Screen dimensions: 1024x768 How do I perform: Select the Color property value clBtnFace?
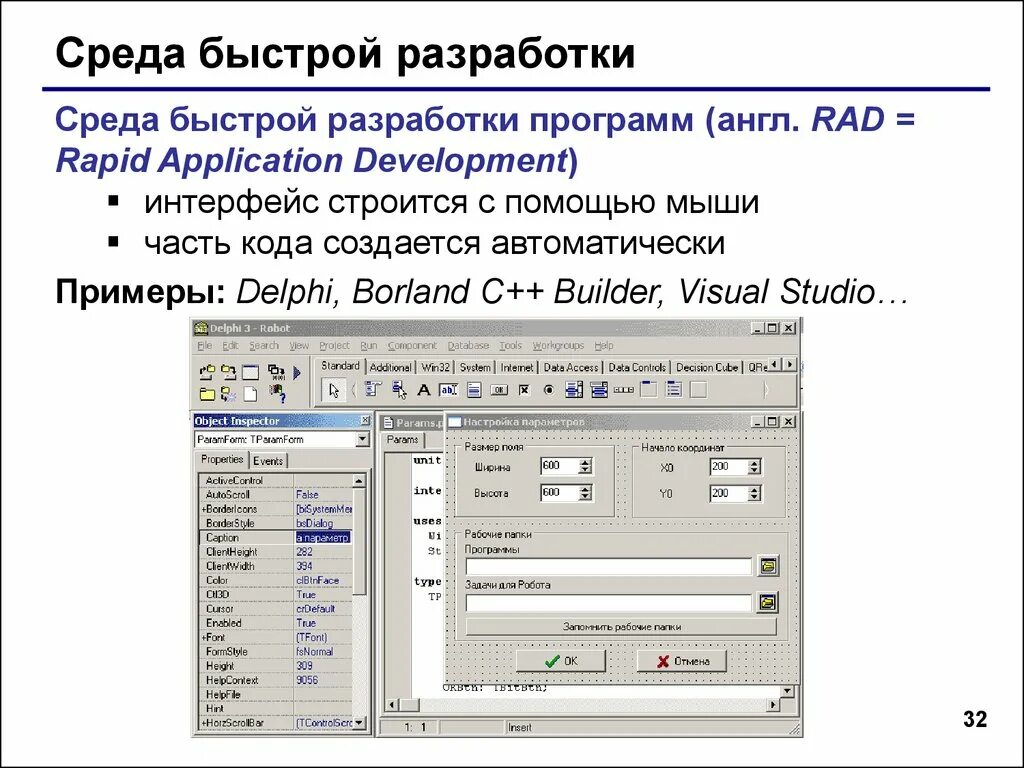[323, 580]
